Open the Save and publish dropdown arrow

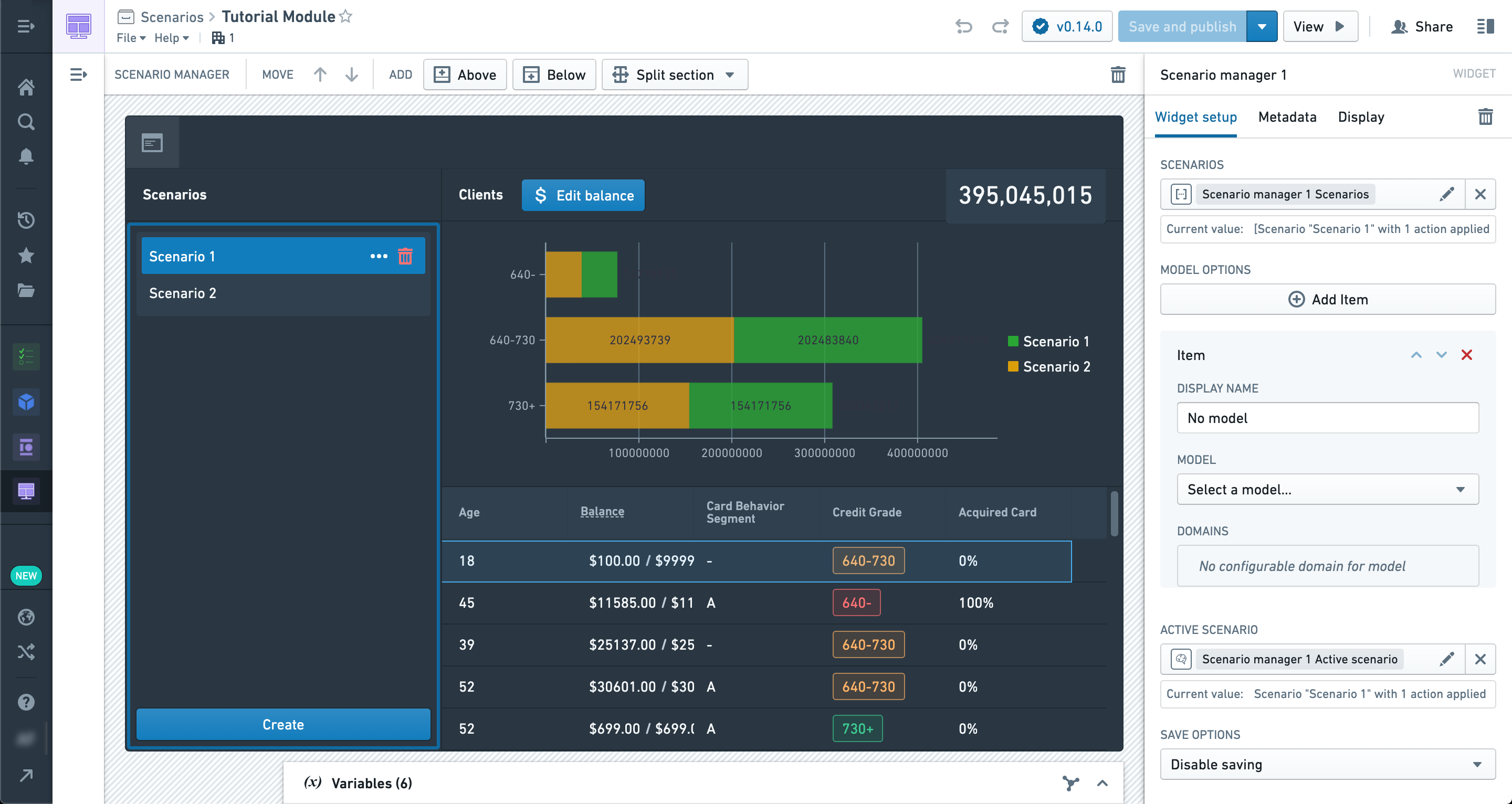pos(1262,26)
